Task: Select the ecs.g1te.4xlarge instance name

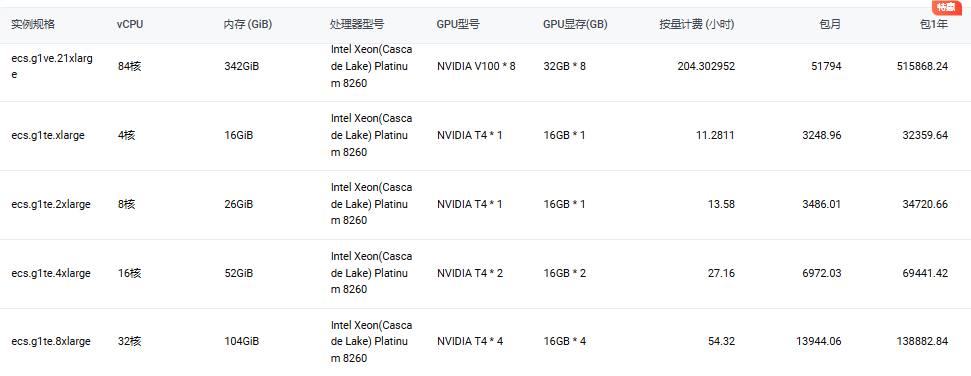Action: click(x=51, y=273)
